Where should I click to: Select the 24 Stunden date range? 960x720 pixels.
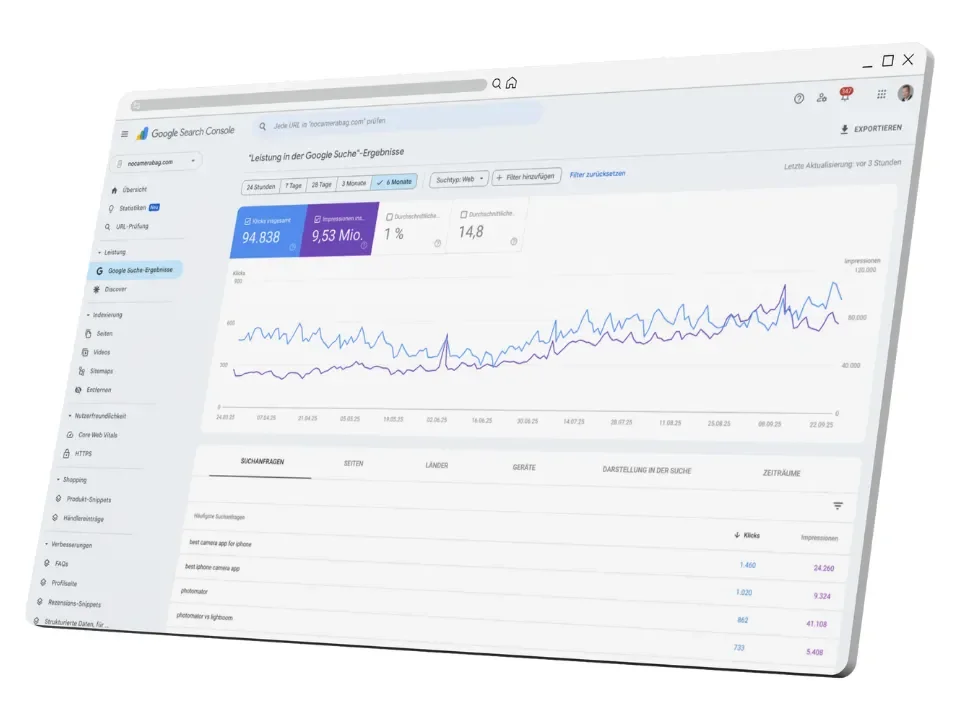coord(261,187)
